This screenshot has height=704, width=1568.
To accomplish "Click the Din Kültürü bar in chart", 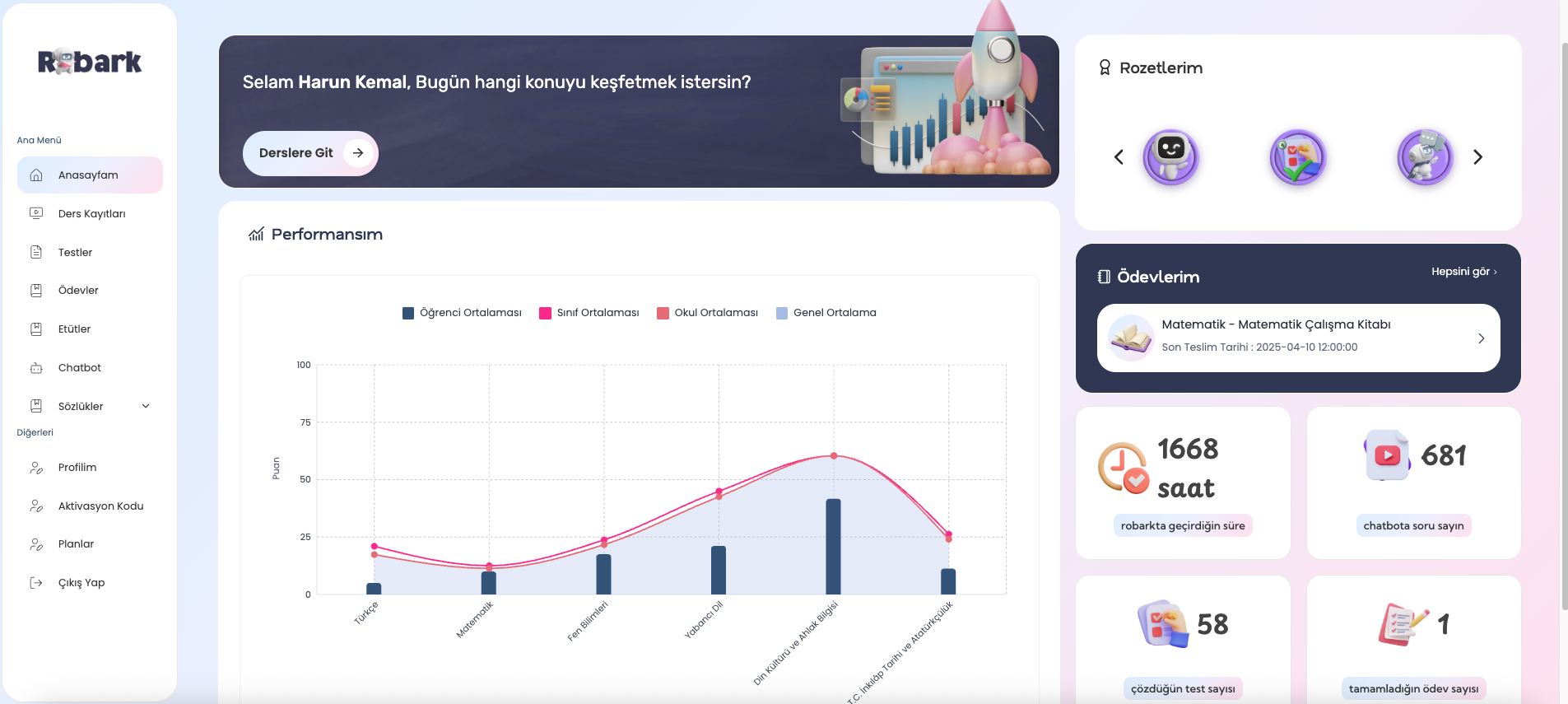I will [833, 547].
